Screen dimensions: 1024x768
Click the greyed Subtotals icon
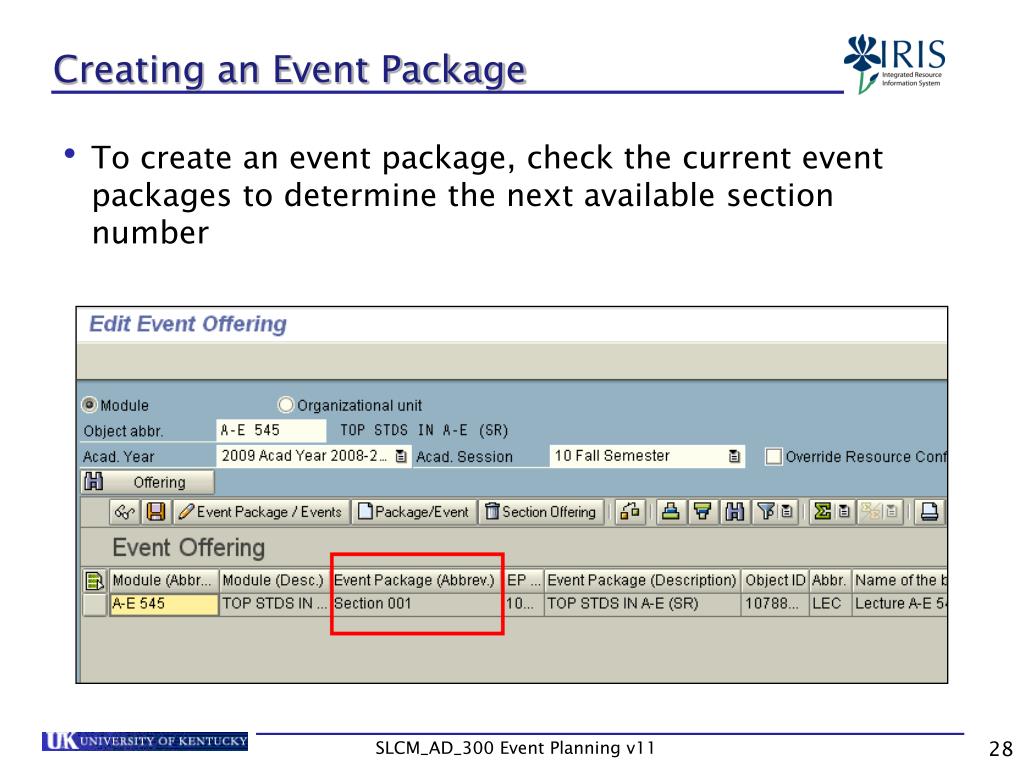(871, 512)
